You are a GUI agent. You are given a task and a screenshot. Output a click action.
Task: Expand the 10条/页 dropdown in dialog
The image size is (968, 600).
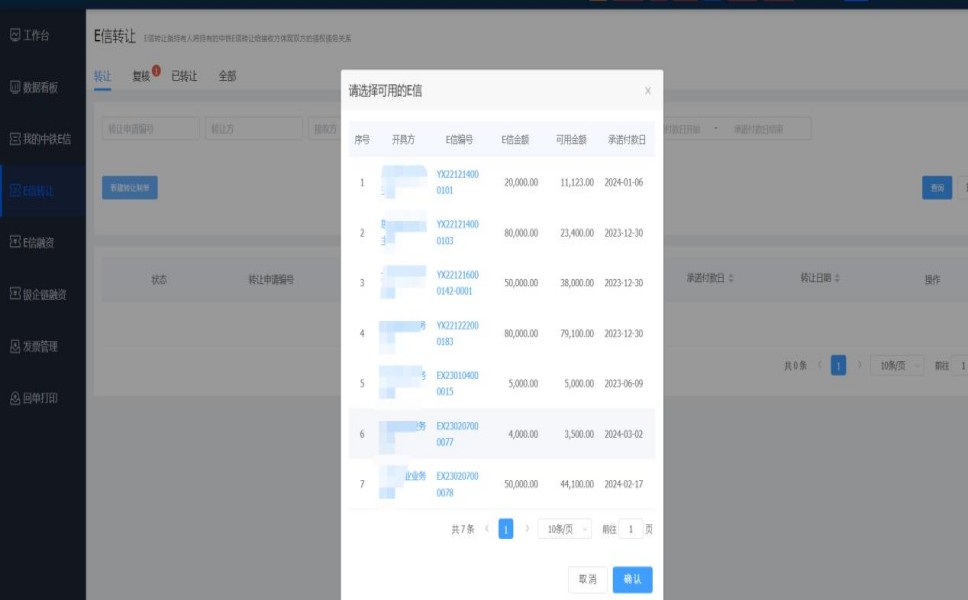[x=565, y=529]
